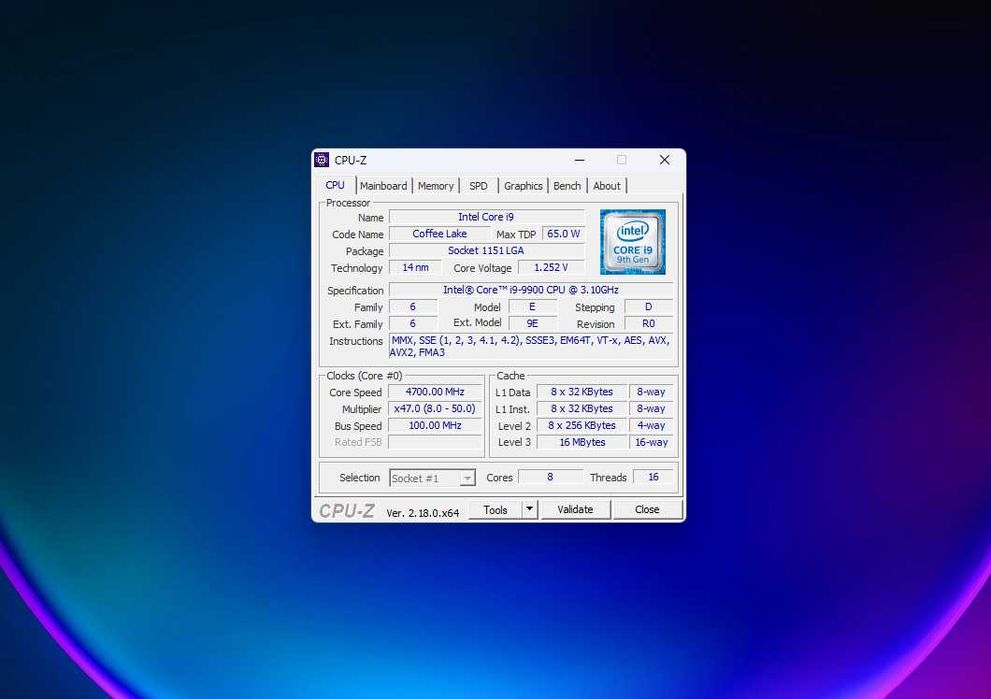Switch to the Mainboard tab
The width and height of the screenshot is (991, 699).
point(383,186)
